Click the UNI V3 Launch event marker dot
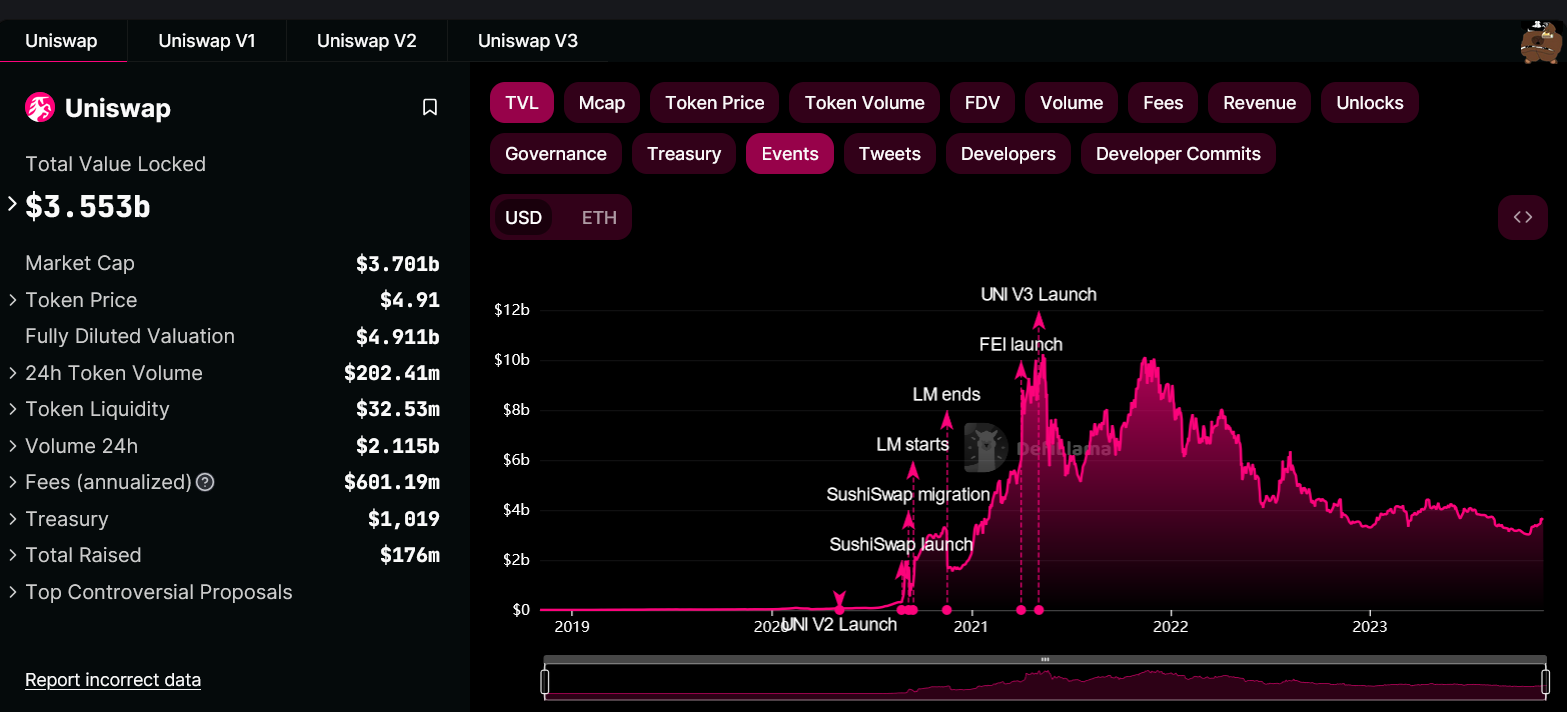This screenshot has height=712, width=1567. click(x=1039, y=610)
